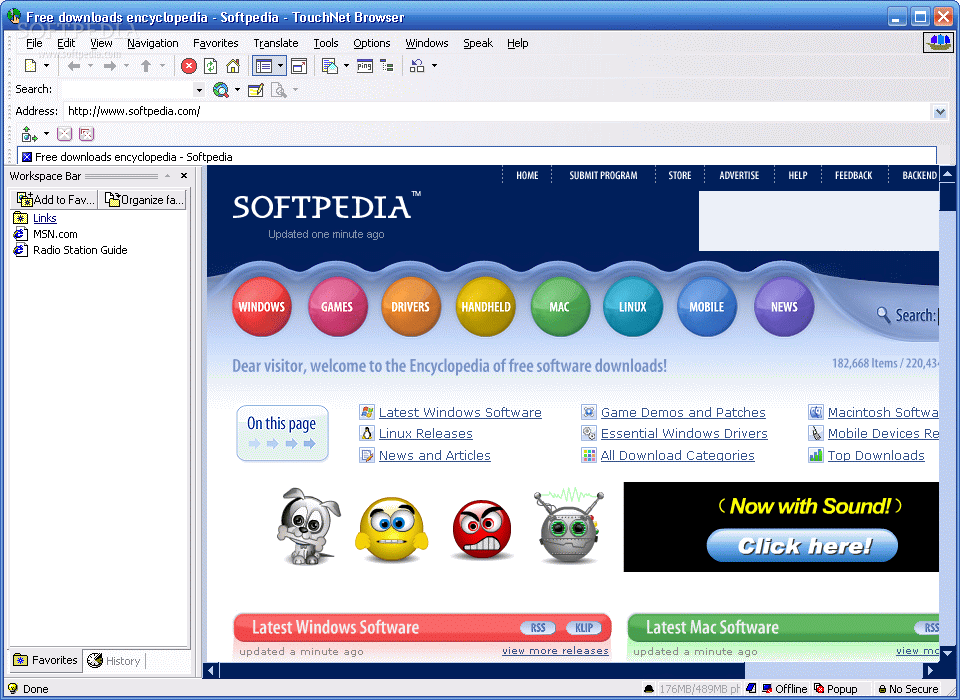Open the Radio Station Guide favorite
The width and height of the screenshot is (960, 700).
(x=80, y=250)
